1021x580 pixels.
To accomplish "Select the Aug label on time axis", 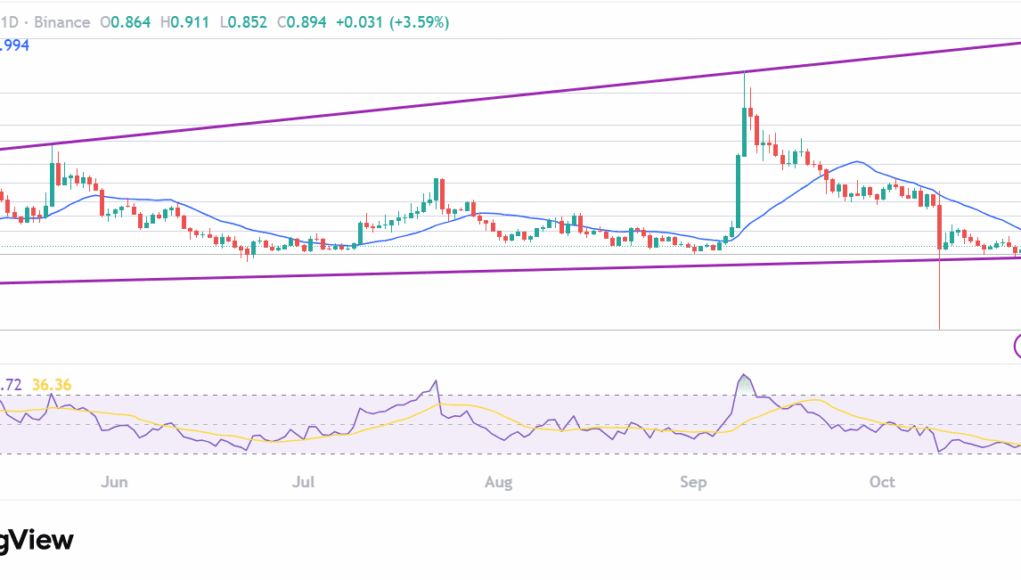I will point(497,483).
